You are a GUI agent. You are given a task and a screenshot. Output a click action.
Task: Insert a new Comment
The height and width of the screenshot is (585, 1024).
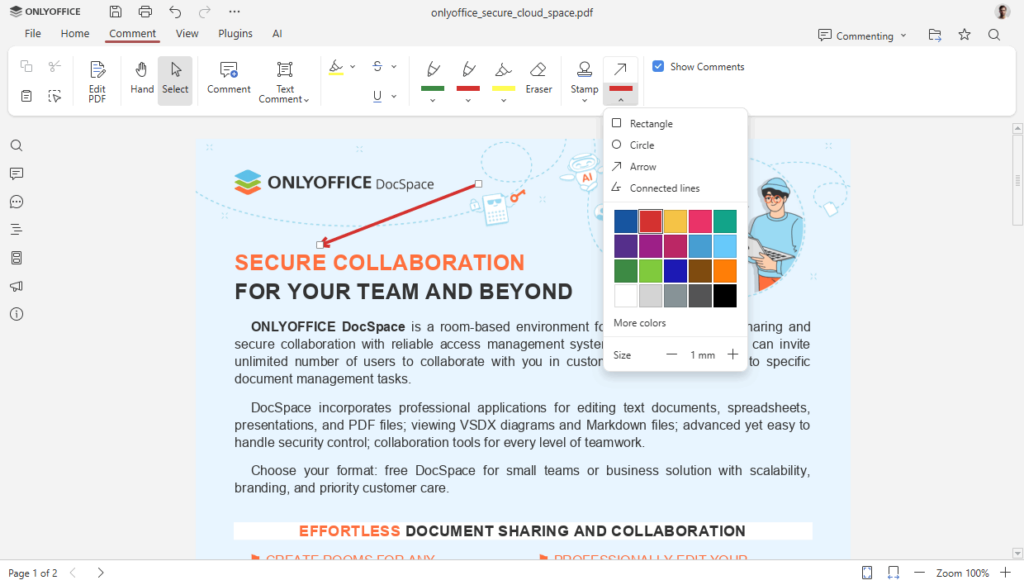coord(228,80)
